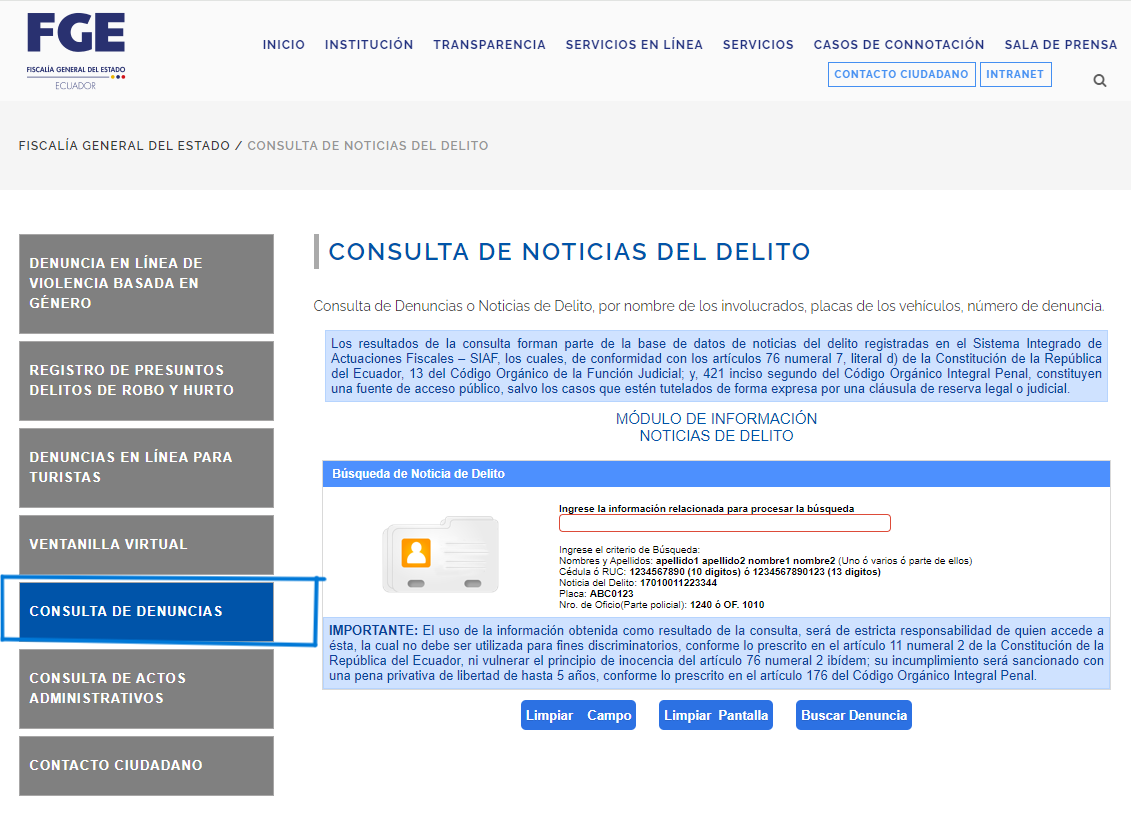
Task: Open the INTRANET button
Action: (x=1015, y=74)
